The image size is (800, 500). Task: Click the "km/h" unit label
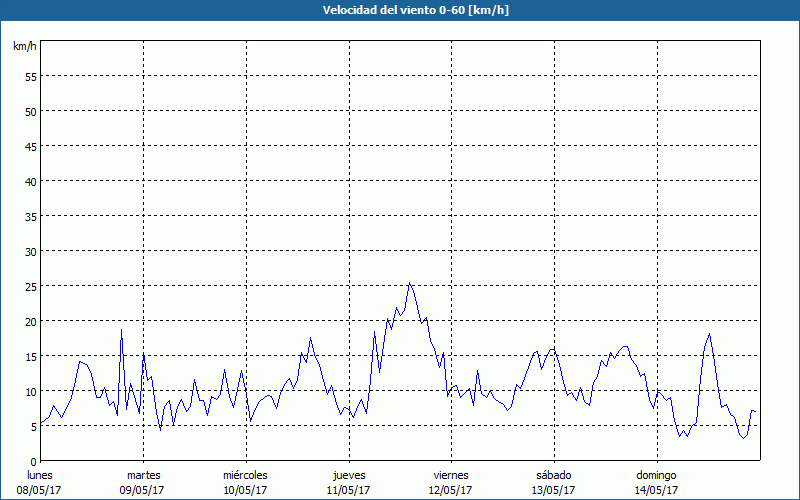(24, 47)
